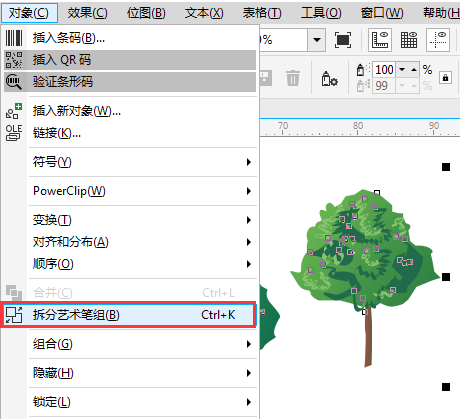The height and width of the screenshot is (419, 460).
Task: Expand the PowerClip(W) submenu
Action: tap(130, 191)
